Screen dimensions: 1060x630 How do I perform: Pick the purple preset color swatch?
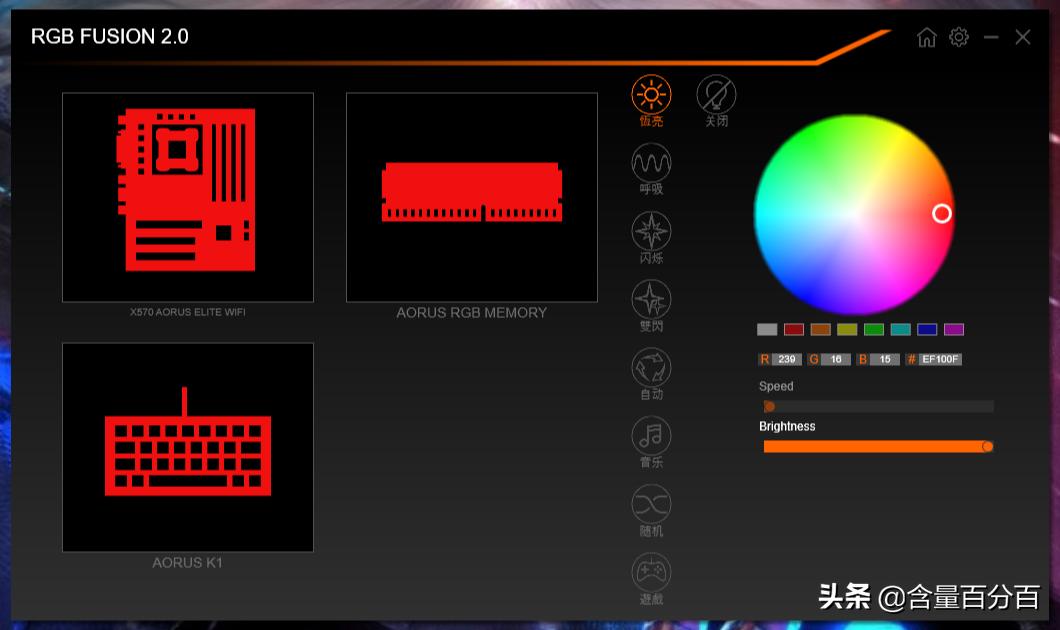954,329
